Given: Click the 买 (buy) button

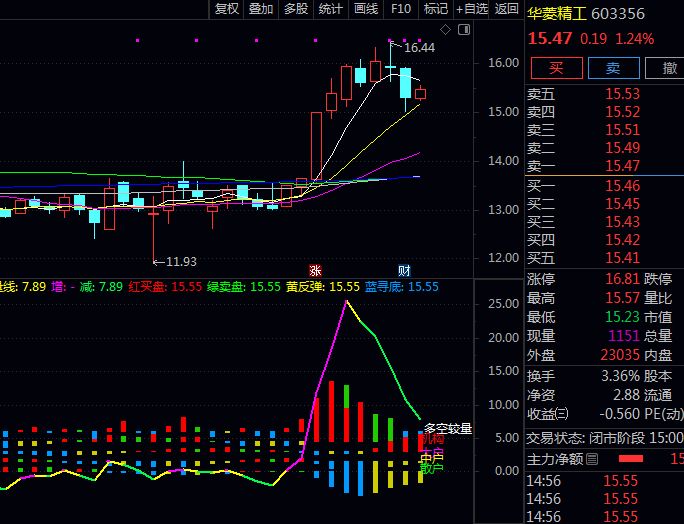Looking at the screenshot, I should coord(555,68).
